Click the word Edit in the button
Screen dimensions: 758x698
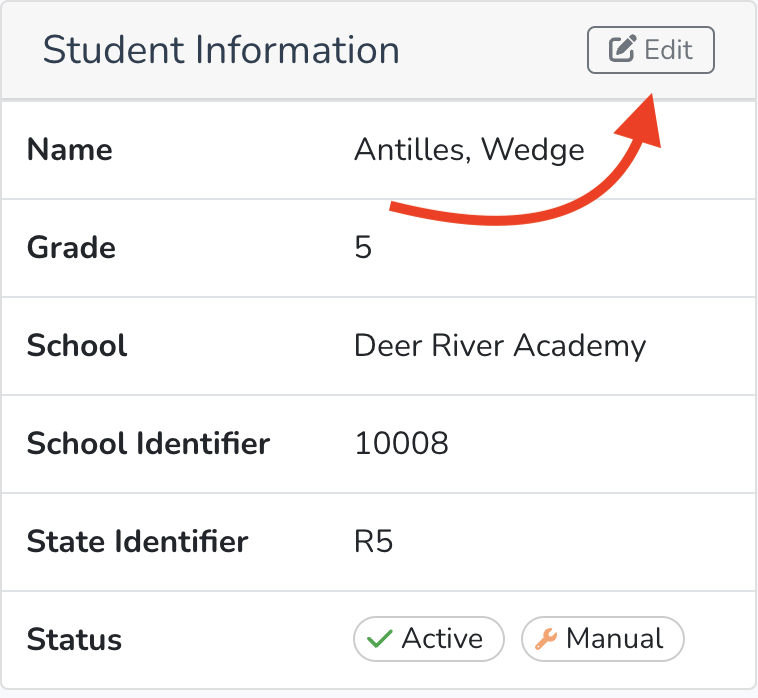coord(669,49)
